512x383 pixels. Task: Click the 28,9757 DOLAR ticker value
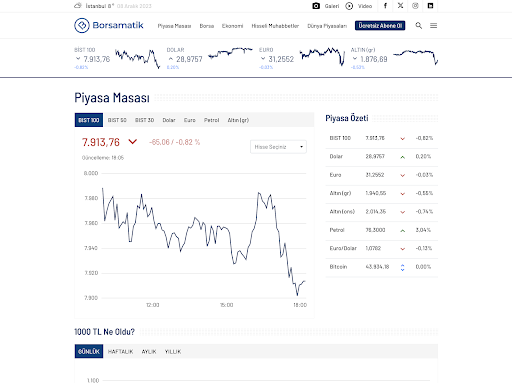189,59
